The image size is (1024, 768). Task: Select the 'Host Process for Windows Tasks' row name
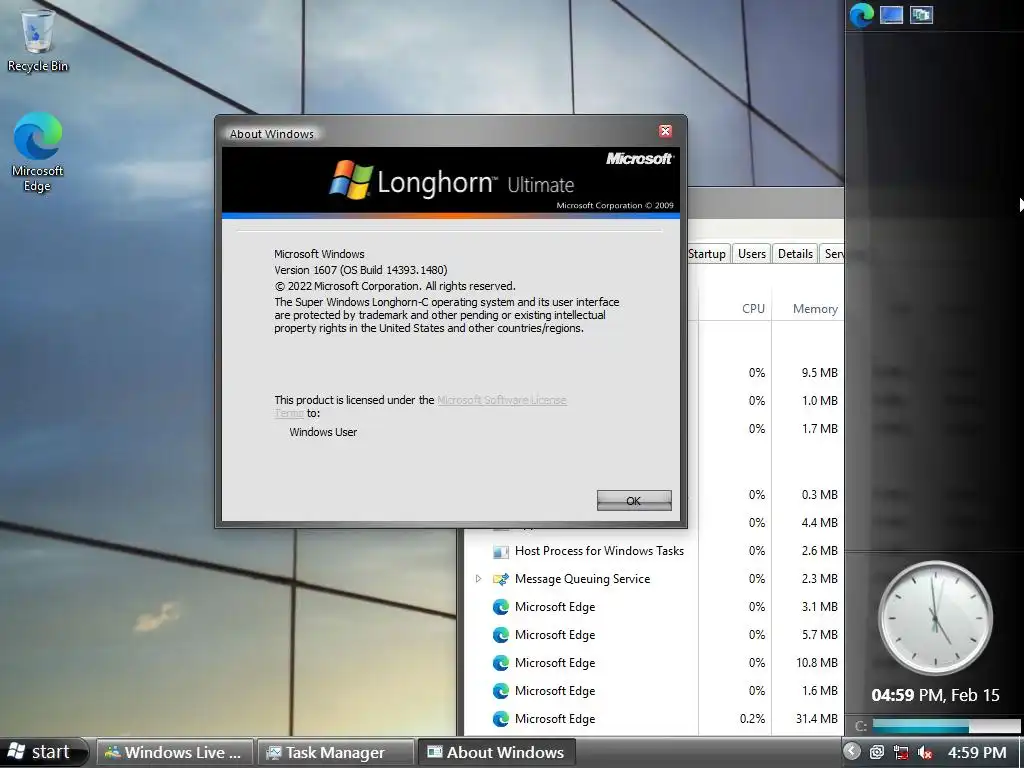pos(599,551)
